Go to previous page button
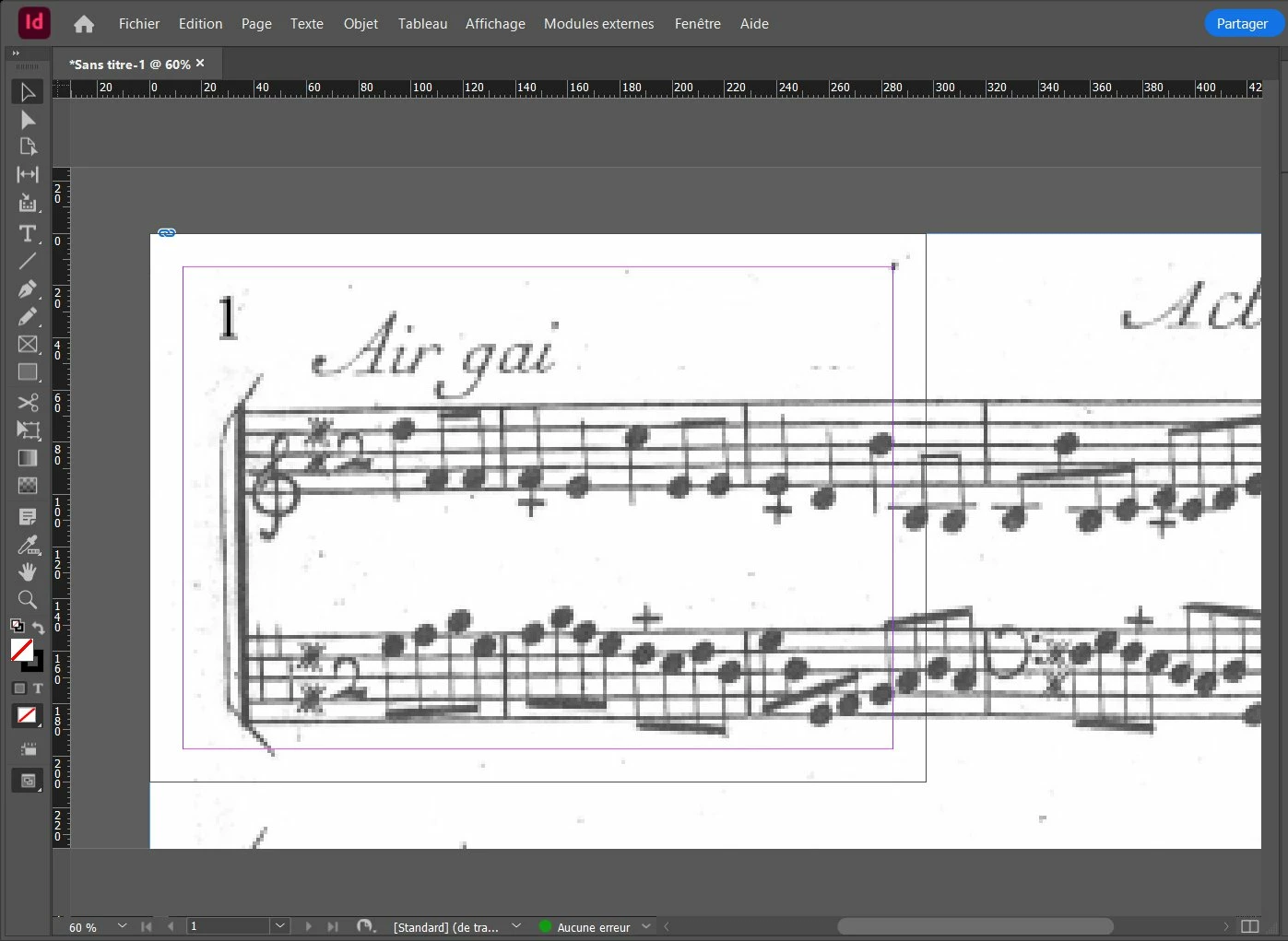This screenshot has width=1288, height=941. (x=171, y=926)
